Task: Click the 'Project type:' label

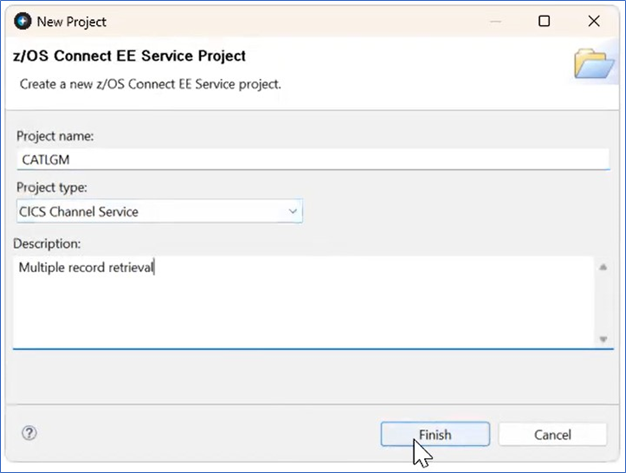Action: click(x=52, y=187)
